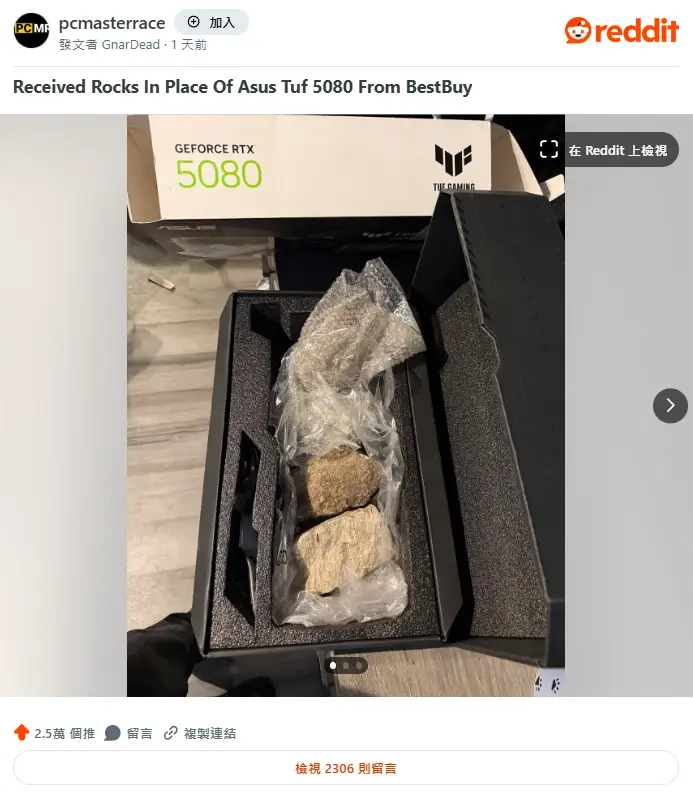693x801 pixels.
Task: Select the second carousel dot indicator
Action: click(x=346, y=666)
